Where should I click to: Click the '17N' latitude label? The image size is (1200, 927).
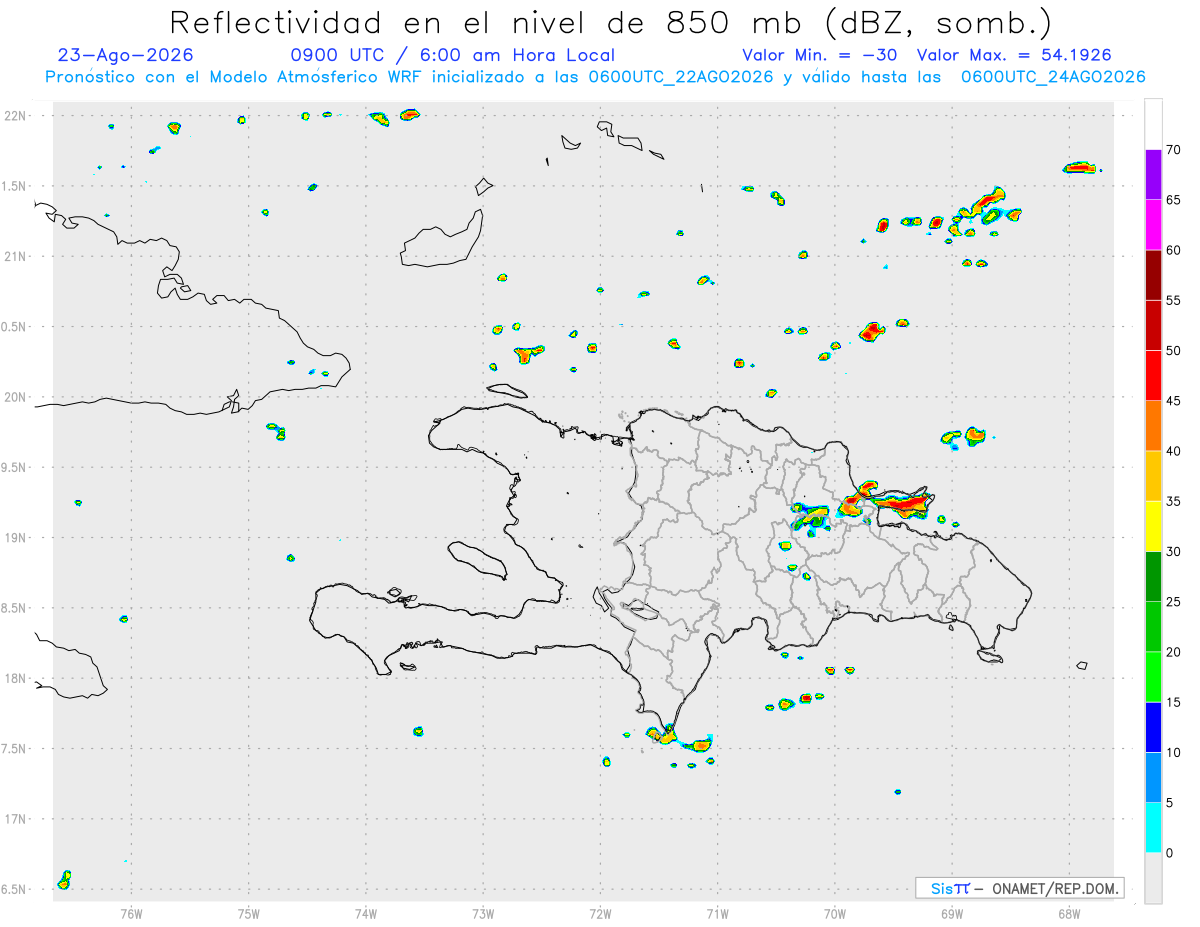17,819
